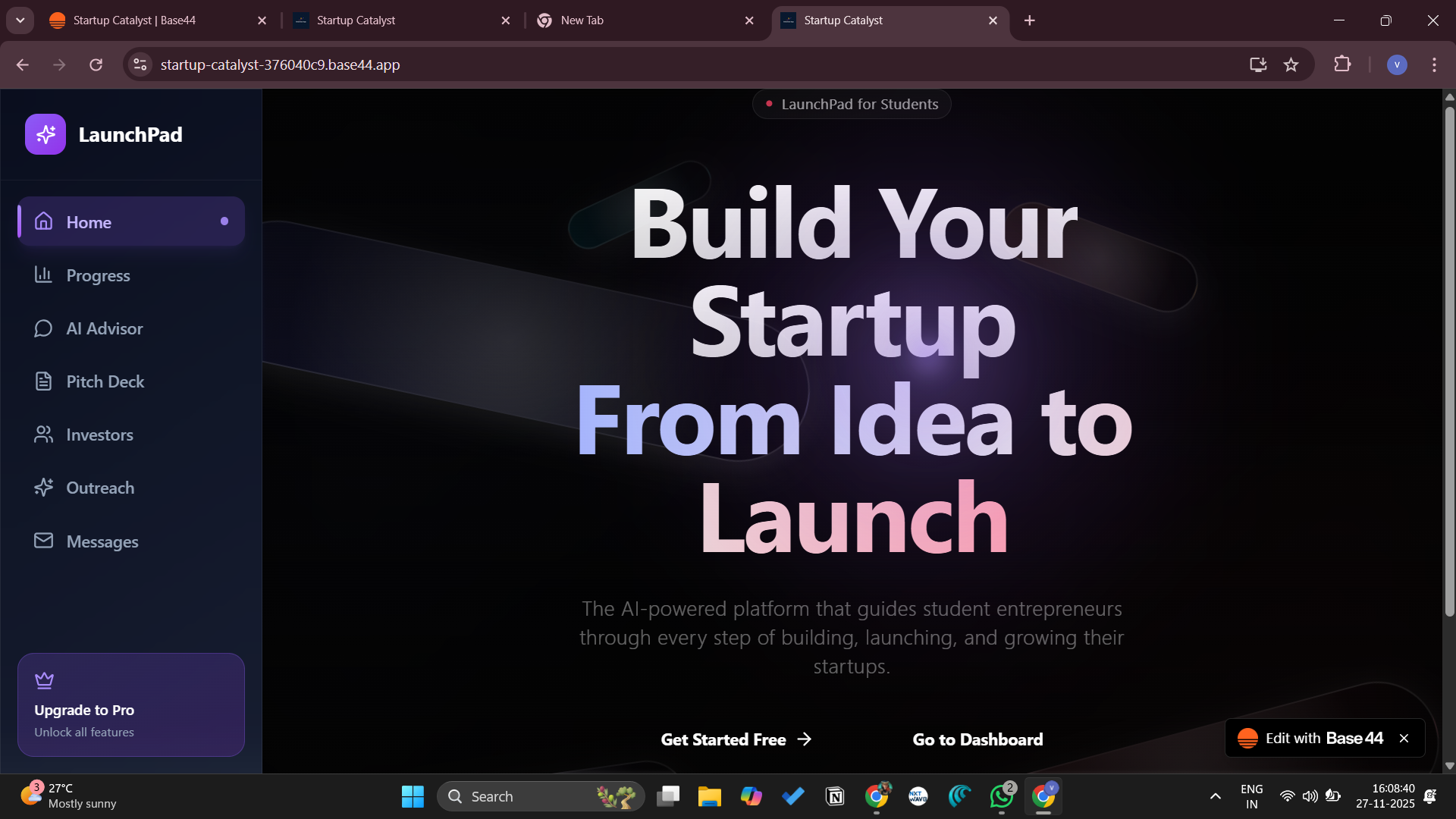Bookmark this page with star icon
1456x819 pixels.
[x=1291, y=65]
